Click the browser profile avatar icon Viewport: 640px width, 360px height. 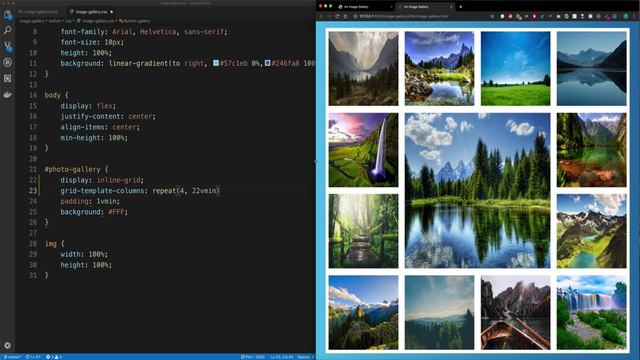click(626, 16)
